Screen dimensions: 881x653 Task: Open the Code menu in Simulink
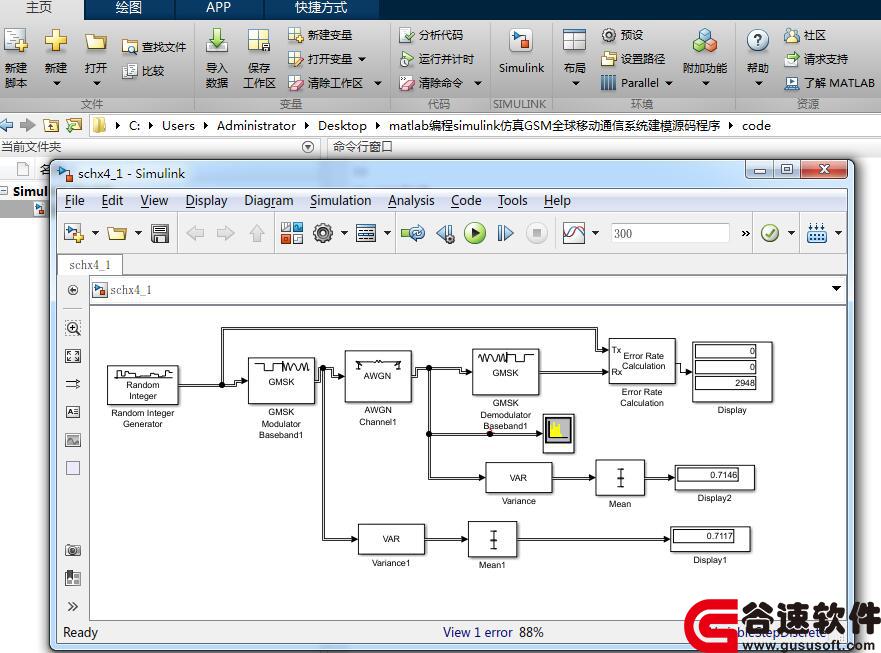point(466,201)
